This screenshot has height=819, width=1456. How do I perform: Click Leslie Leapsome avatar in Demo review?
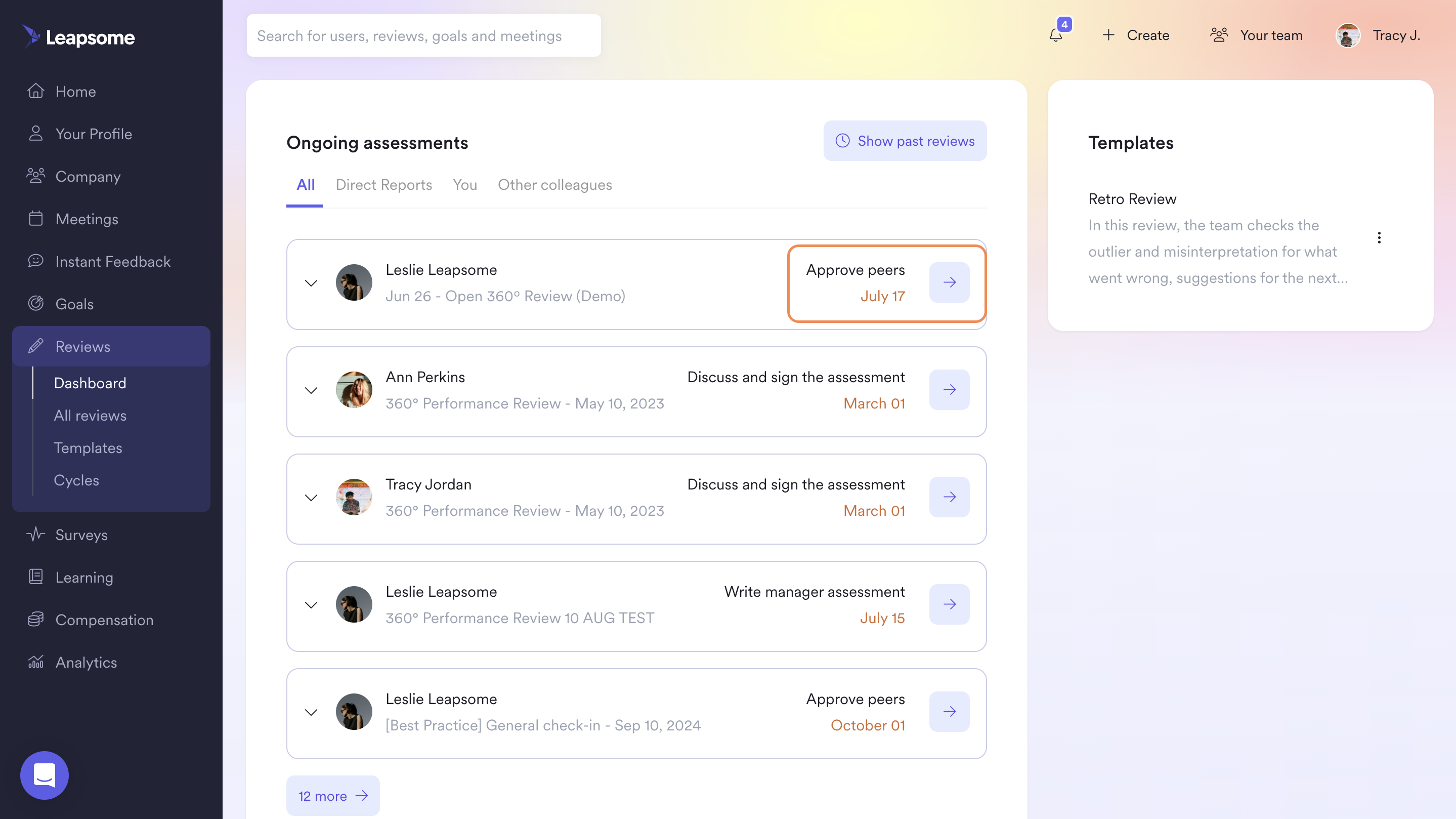[x=354, y=282]
